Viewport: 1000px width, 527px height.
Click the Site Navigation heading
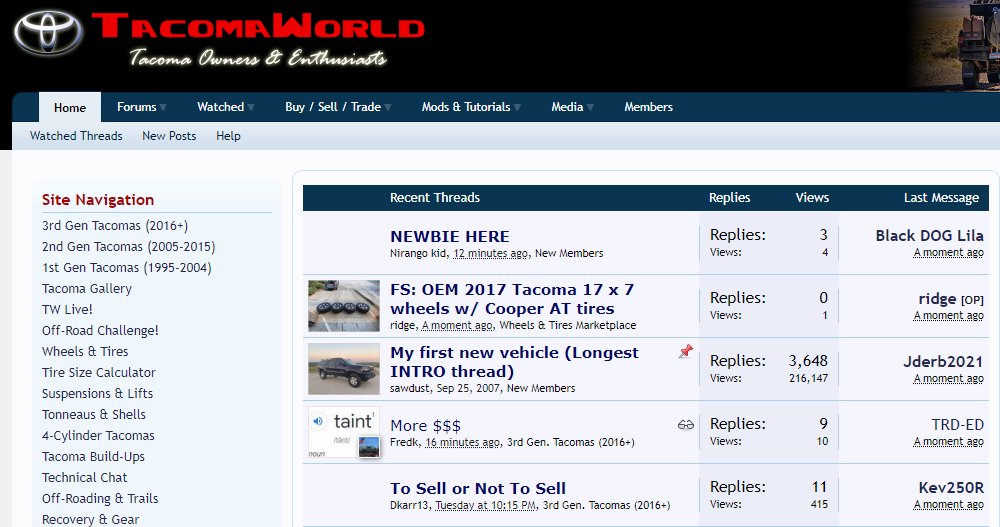98,200
